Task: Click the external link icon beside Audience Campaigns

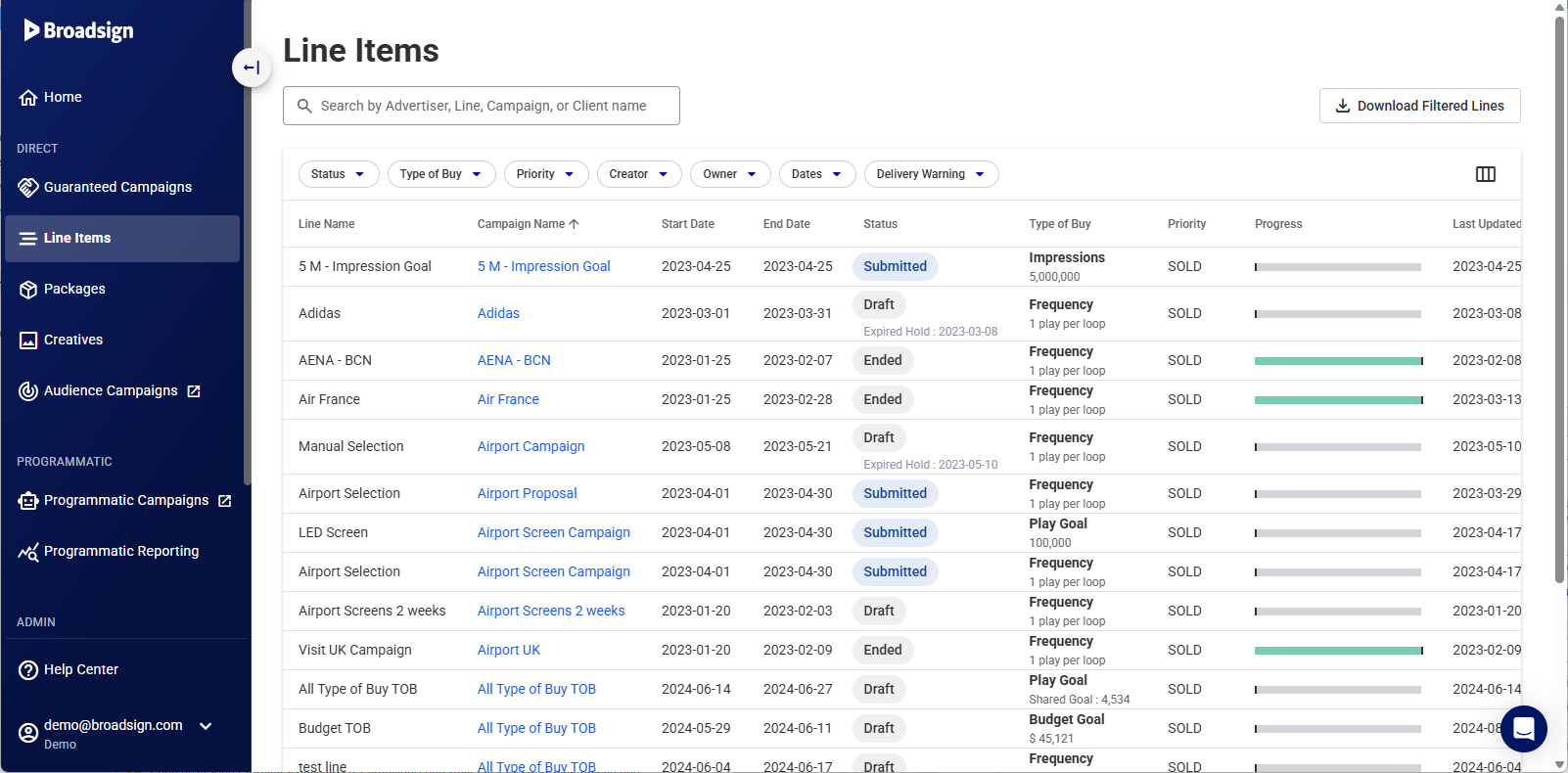Action: click(194, 391)
